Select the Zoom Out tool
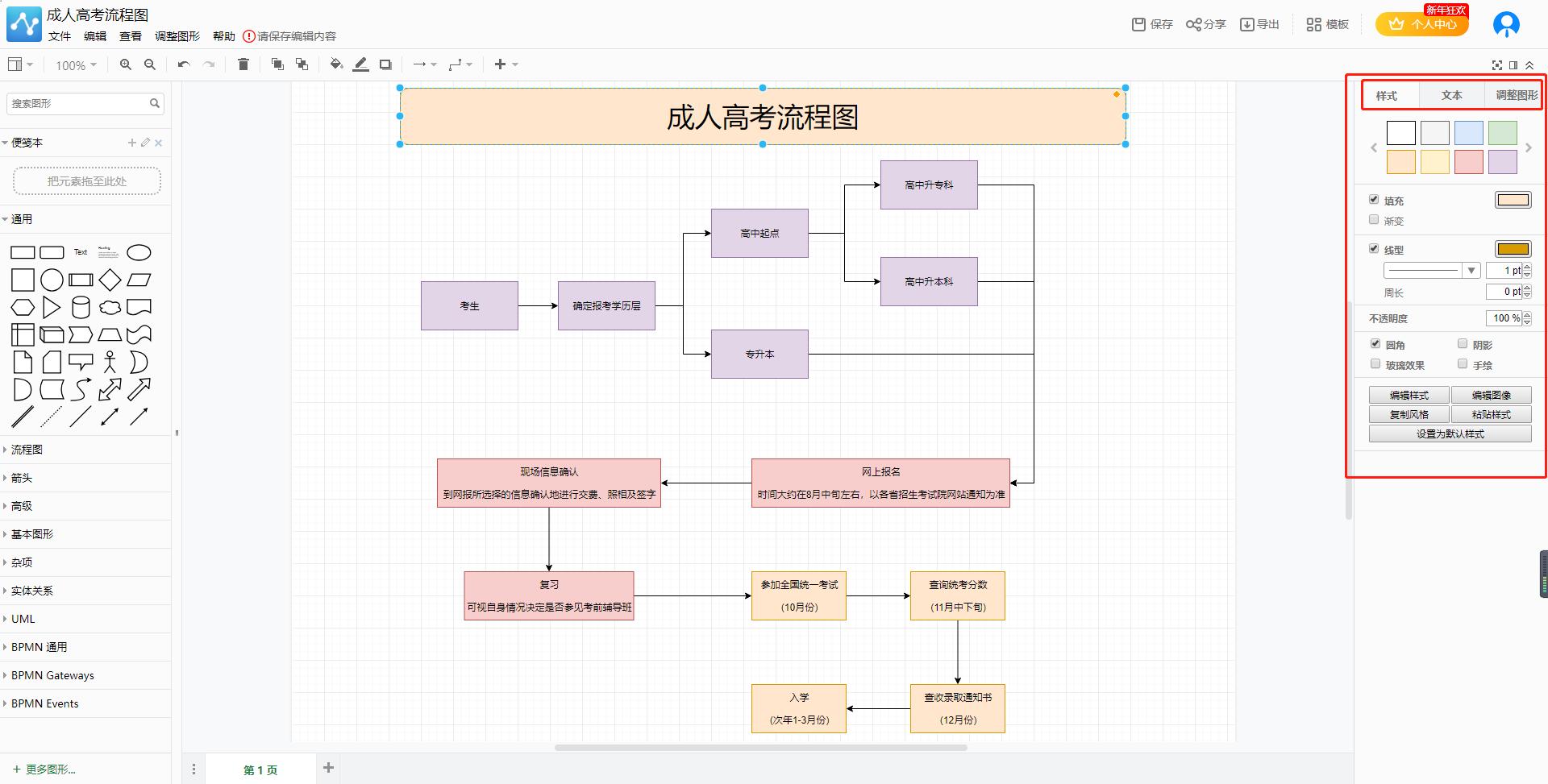Screen dimensions: 1548x784 pyautogui.click(x=149, y=64)
